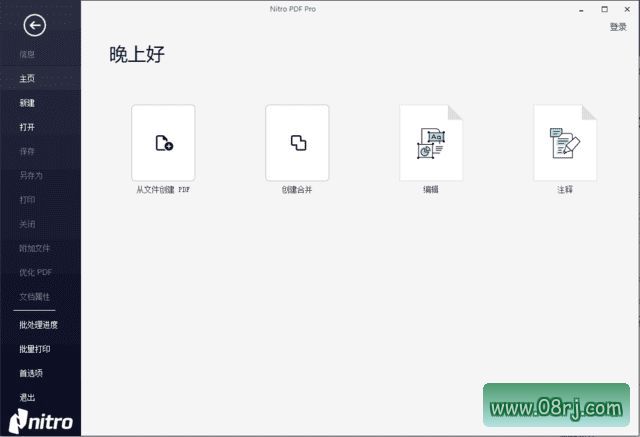Click the back arrow at top of sidebar
The height and width of the screenshot is (437, 640).
(x=34, y=26)
